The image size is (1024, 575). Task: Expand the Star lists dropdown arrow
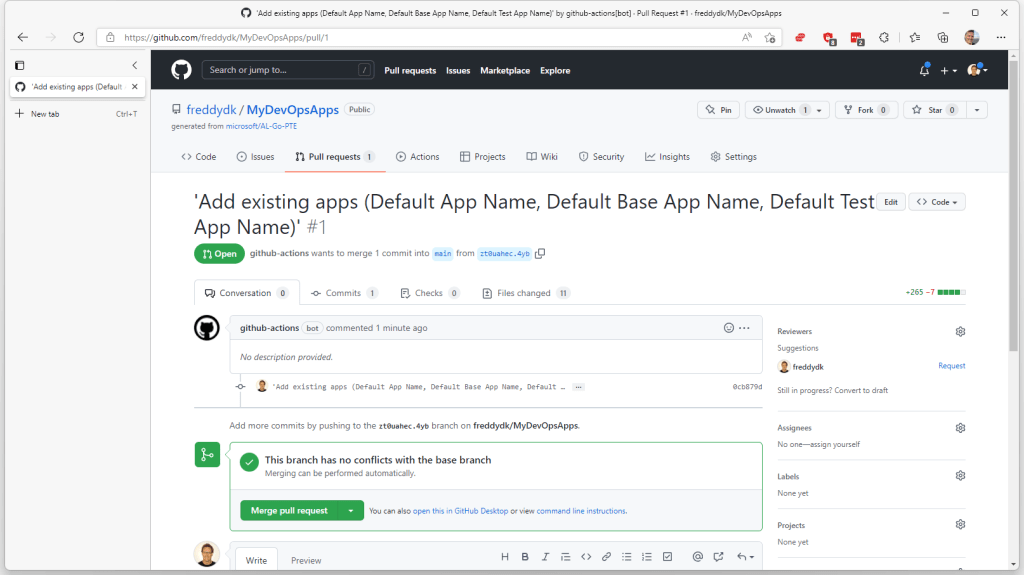coord(977,110)
